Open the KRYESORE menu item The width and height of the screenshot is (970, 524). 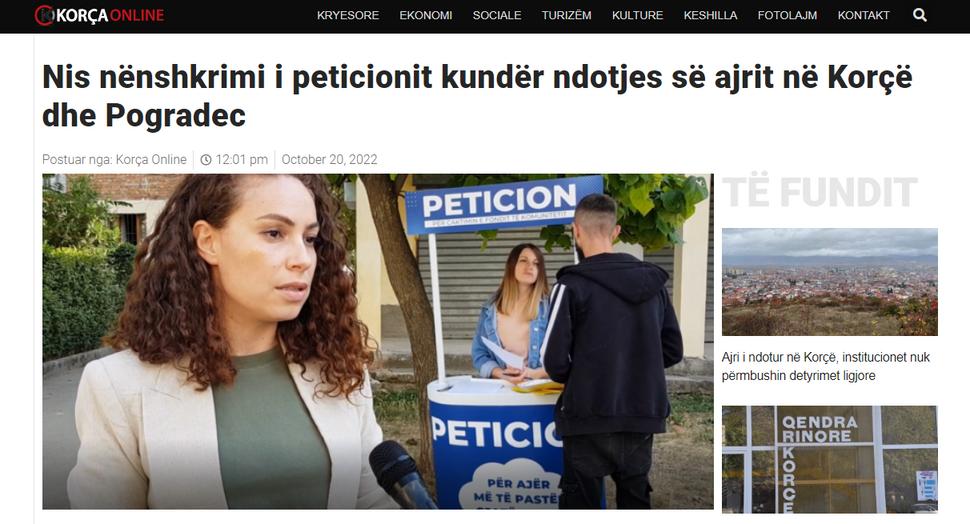[348, 15]
